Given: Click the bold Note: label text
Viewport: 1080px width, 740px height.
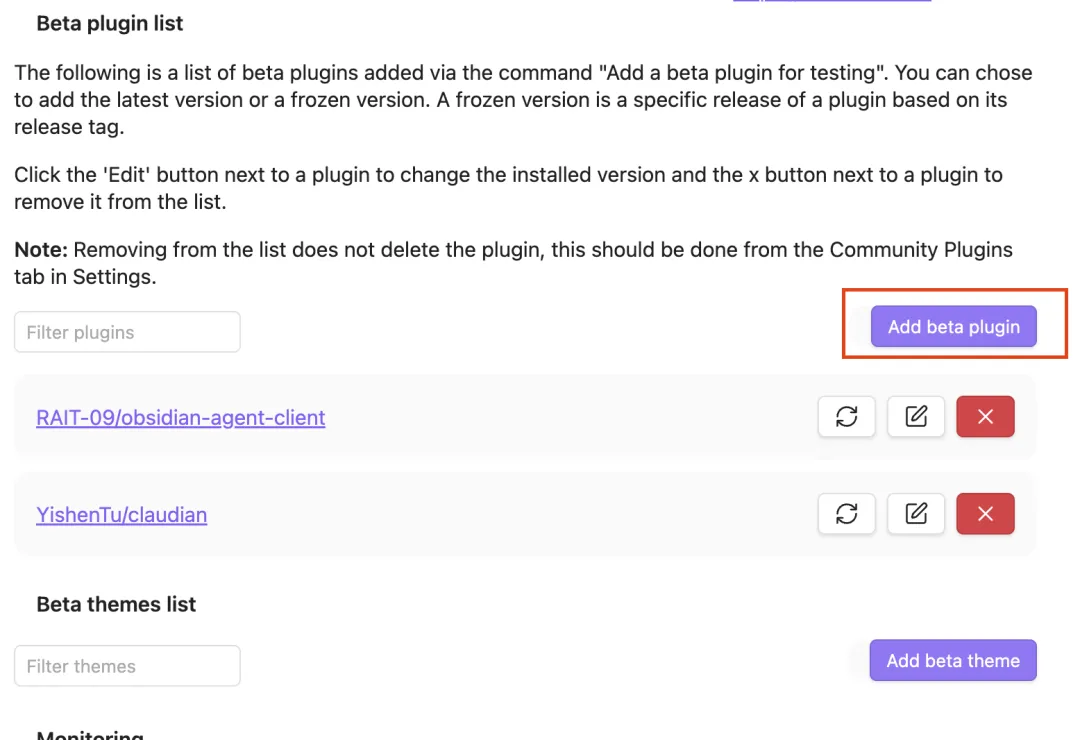Looking at the screenshot, I should pyautogui.click(x=40, y=250).
